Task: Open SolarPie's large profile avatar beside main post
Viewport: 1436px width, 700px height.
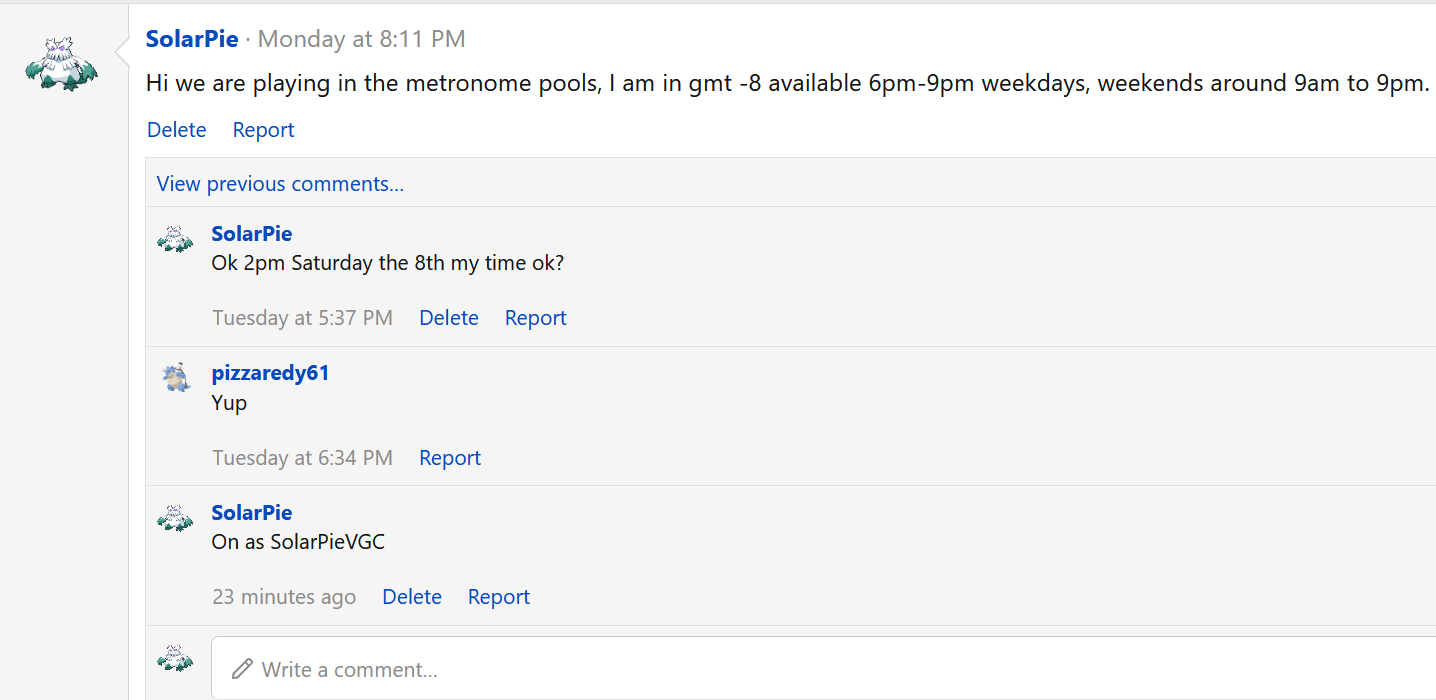Action: pos(62,63)
